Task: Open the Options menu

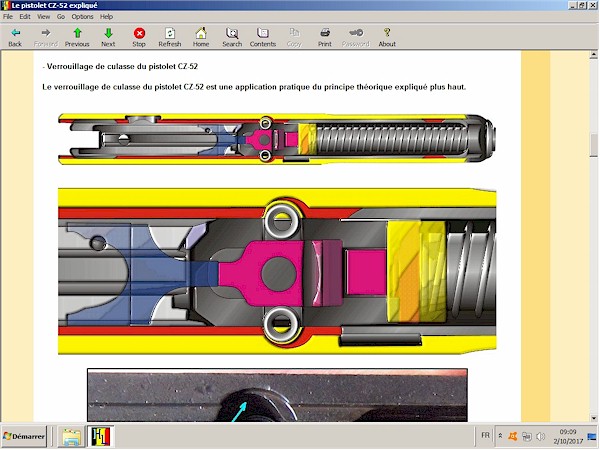Action: click(82, 16)
